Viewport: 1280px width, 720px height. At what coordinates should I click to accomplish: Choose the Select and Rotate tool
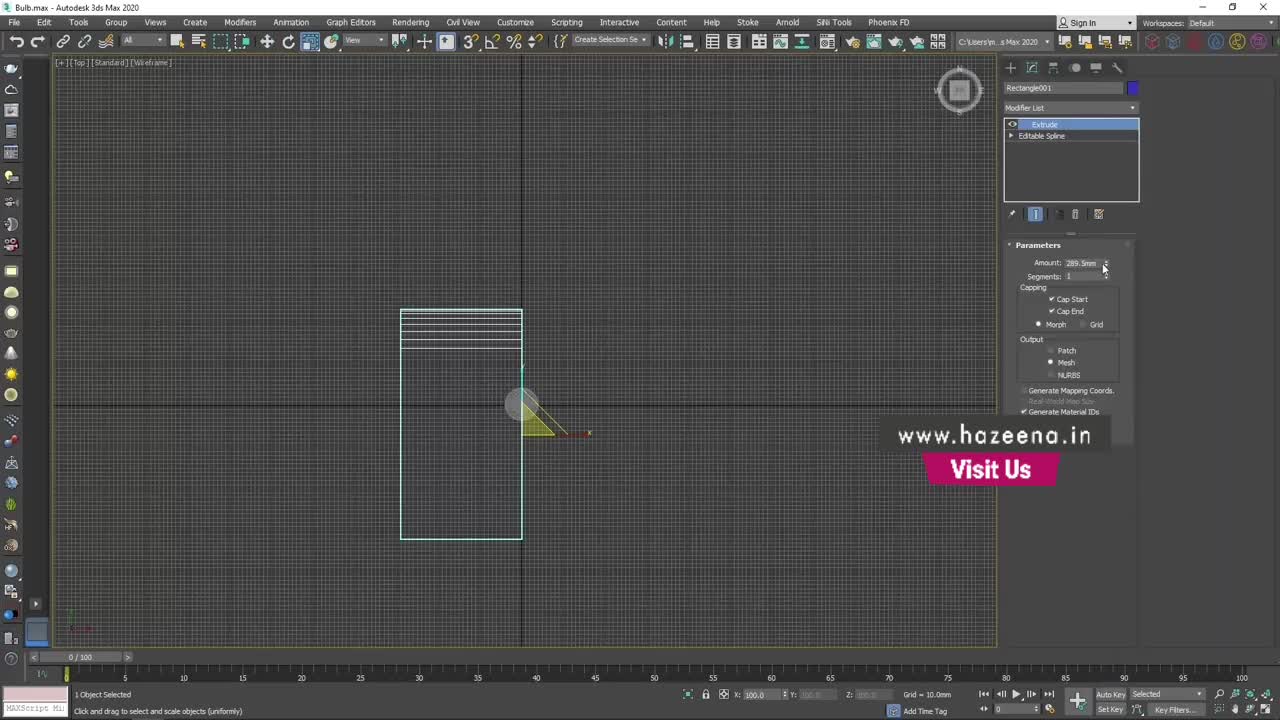[289, 41]
